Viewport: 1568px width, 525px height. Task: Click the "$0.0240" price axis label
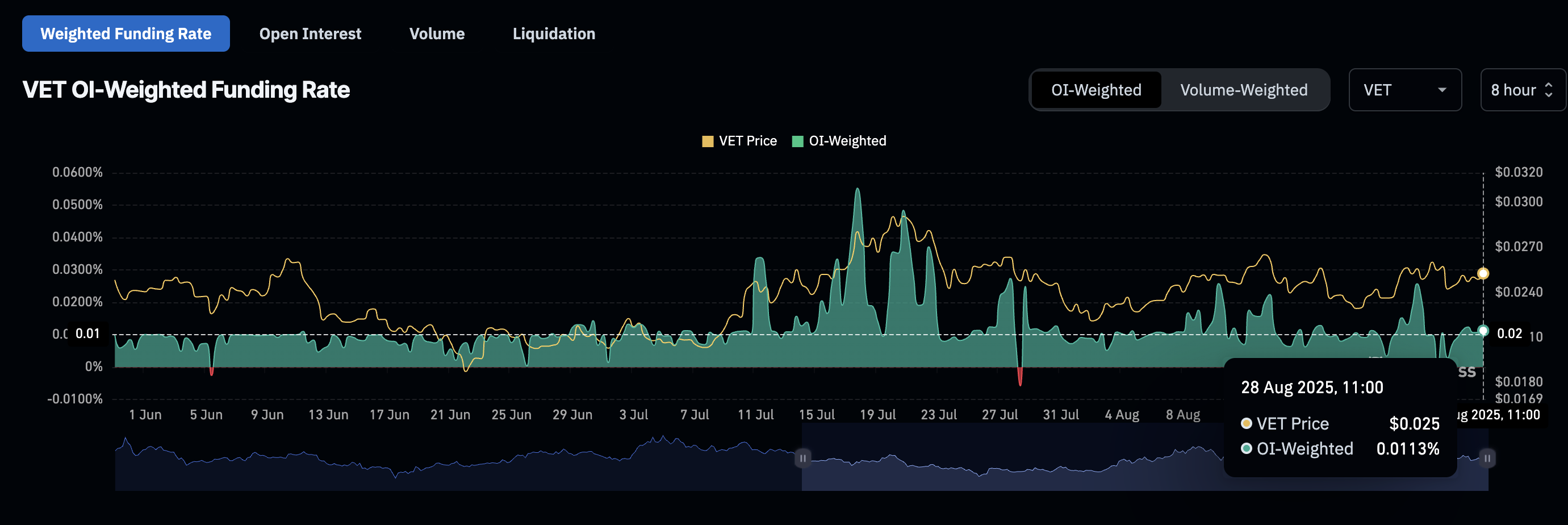click(x=1519, y=293)
